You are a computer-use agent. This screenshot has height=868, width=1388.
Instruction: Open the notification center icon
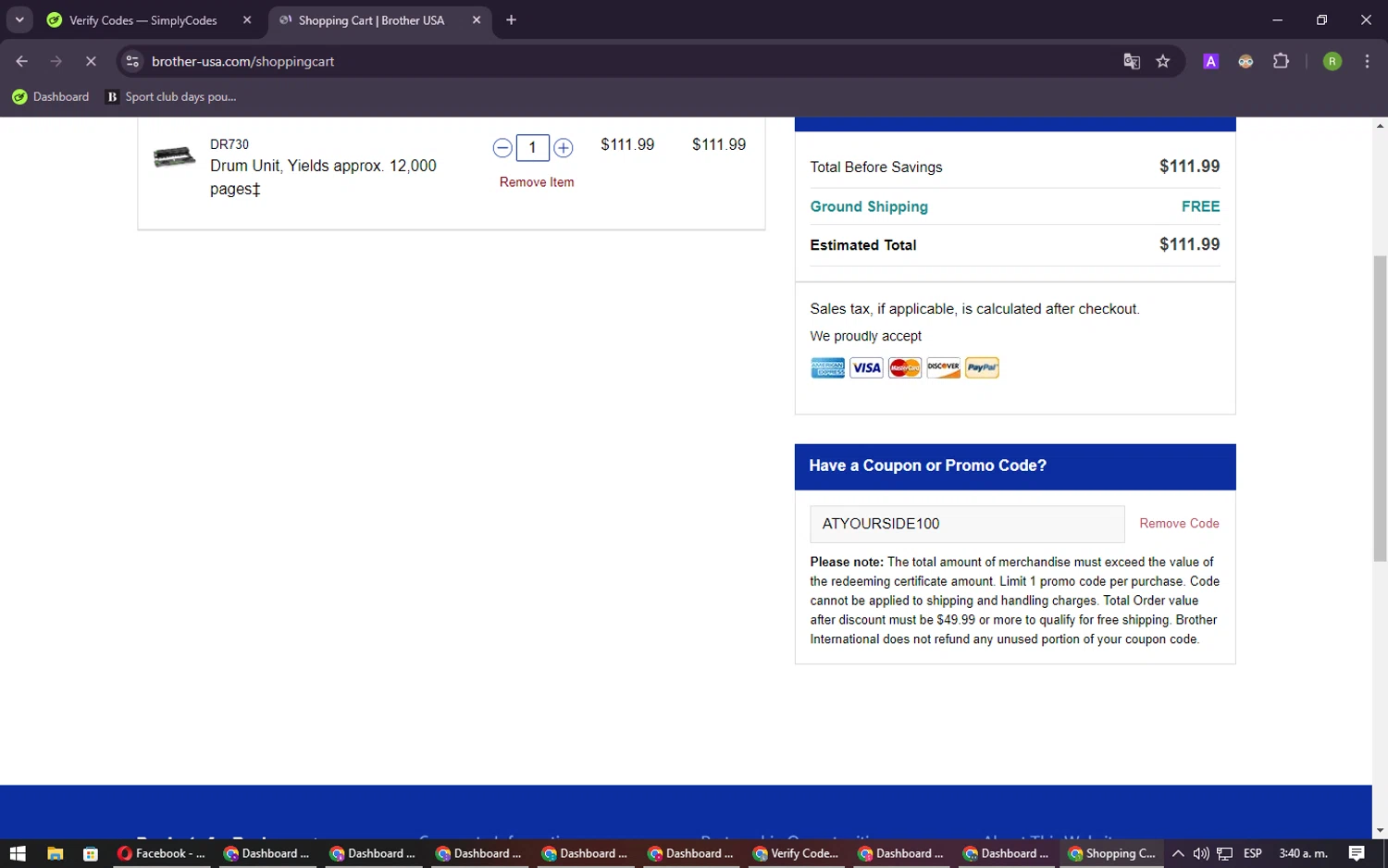click(x=1357, y=853)
